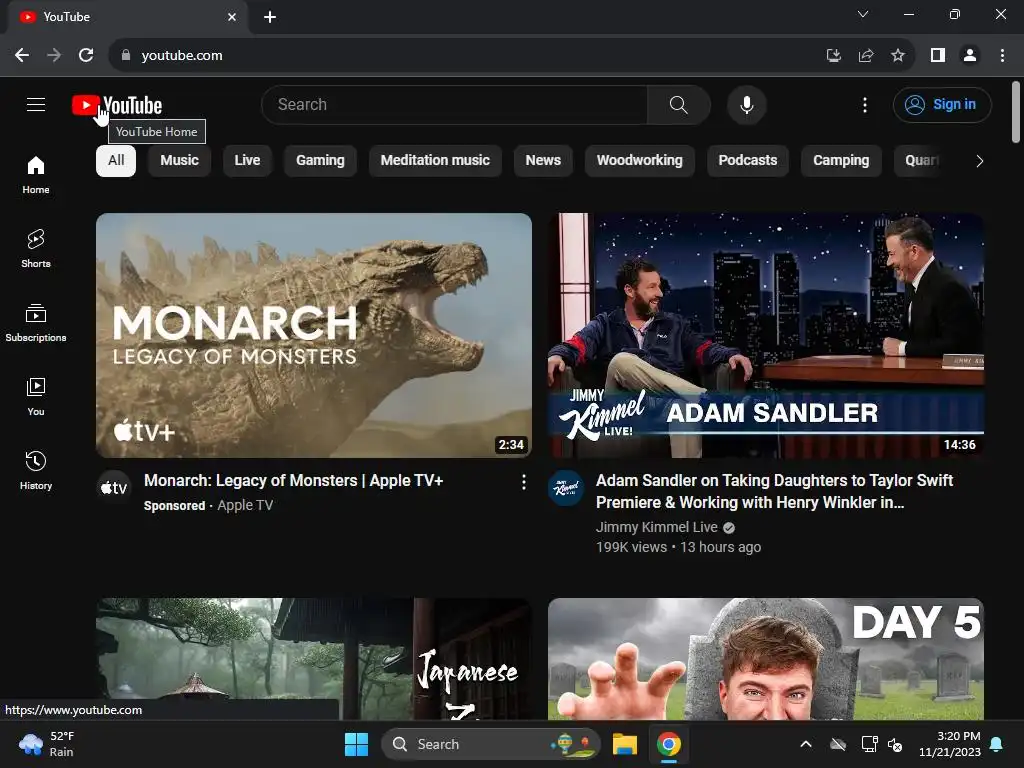1024x768 pixels.
Task: Open YouTube settings three-dot menu
Action: click(x=865, y=104)
